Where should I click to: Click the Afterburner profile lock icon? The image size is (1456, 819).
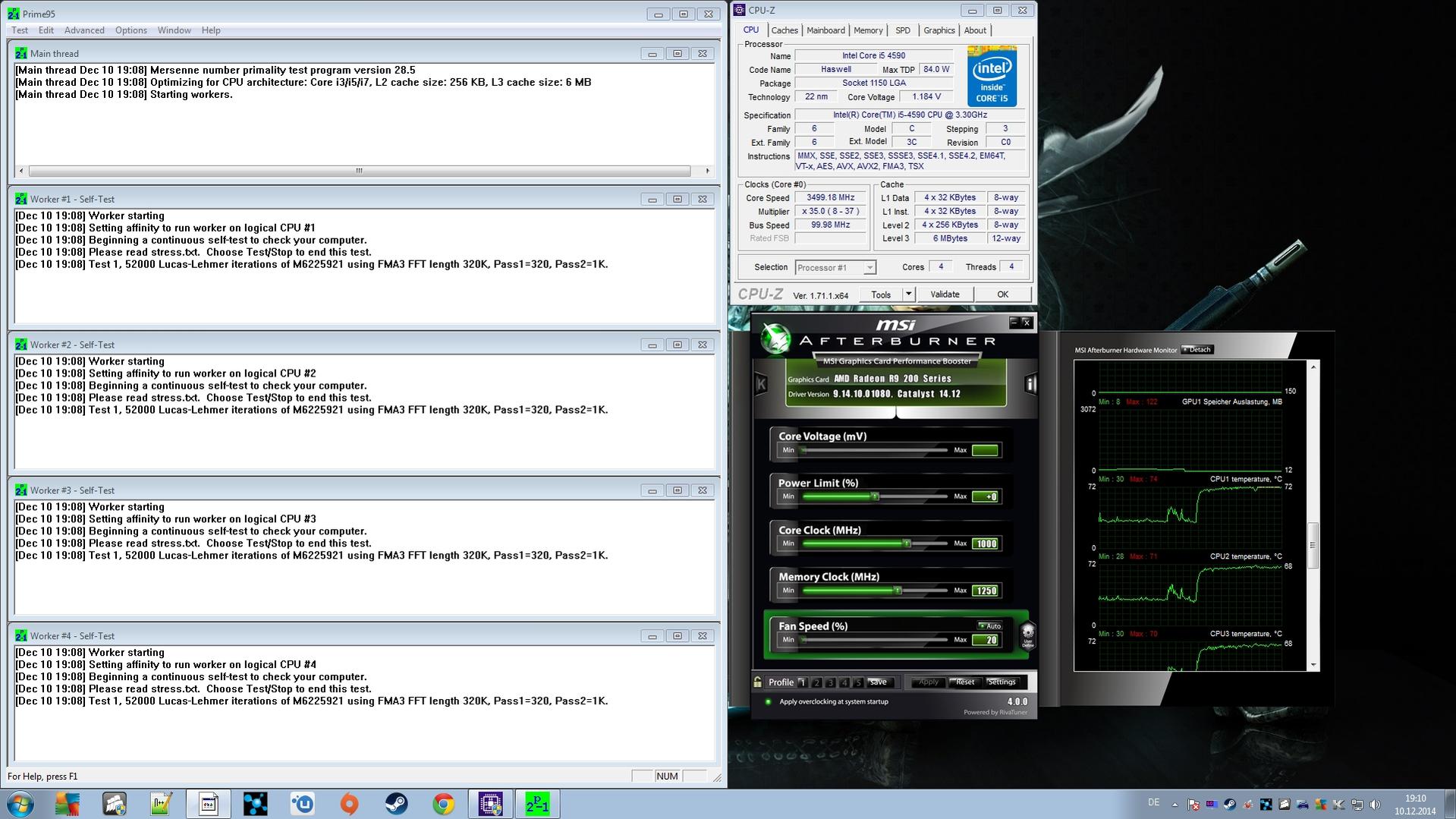coord(757,682)
